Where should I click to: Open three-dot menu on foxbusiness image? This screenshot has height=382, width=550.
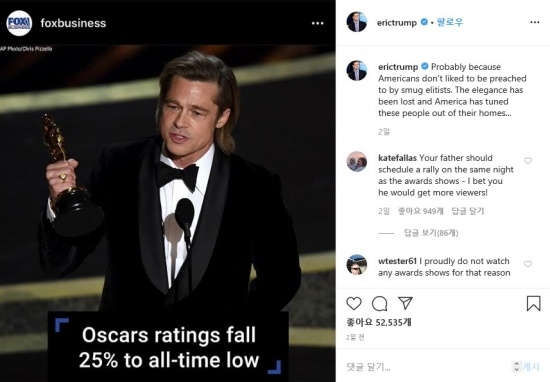318,23
